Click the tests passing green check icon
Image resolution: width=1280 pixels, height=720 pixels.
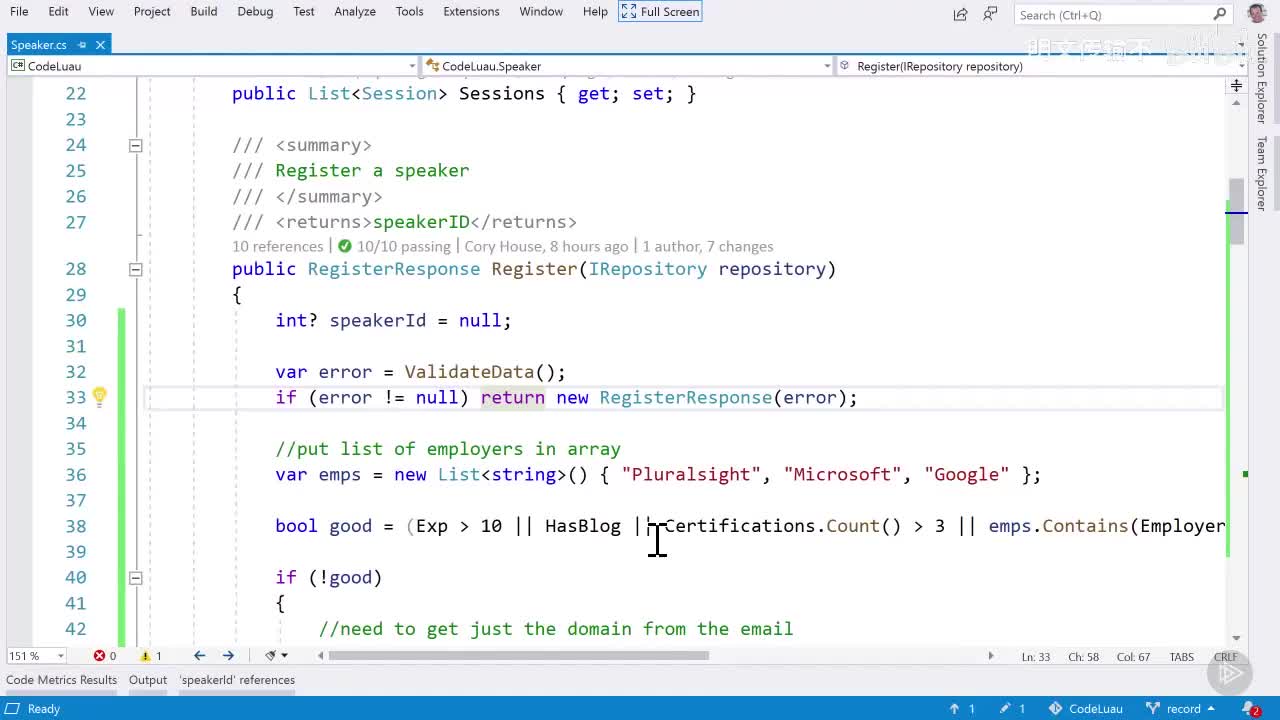[x=345, y=246]
